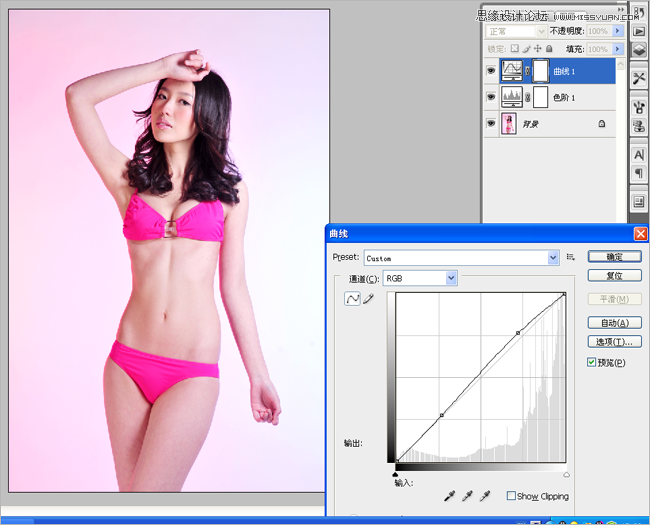The image size is (650, 525).
Task: Select the 色阶 1 layer mask thumbnail
Action: tap(541, 97)
